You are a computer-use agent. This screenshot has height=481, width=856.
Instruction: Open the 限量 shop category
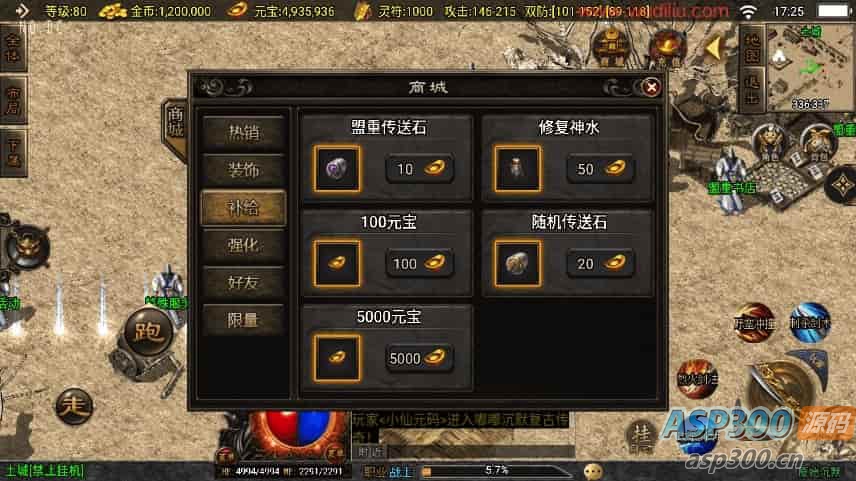(243, 320)
